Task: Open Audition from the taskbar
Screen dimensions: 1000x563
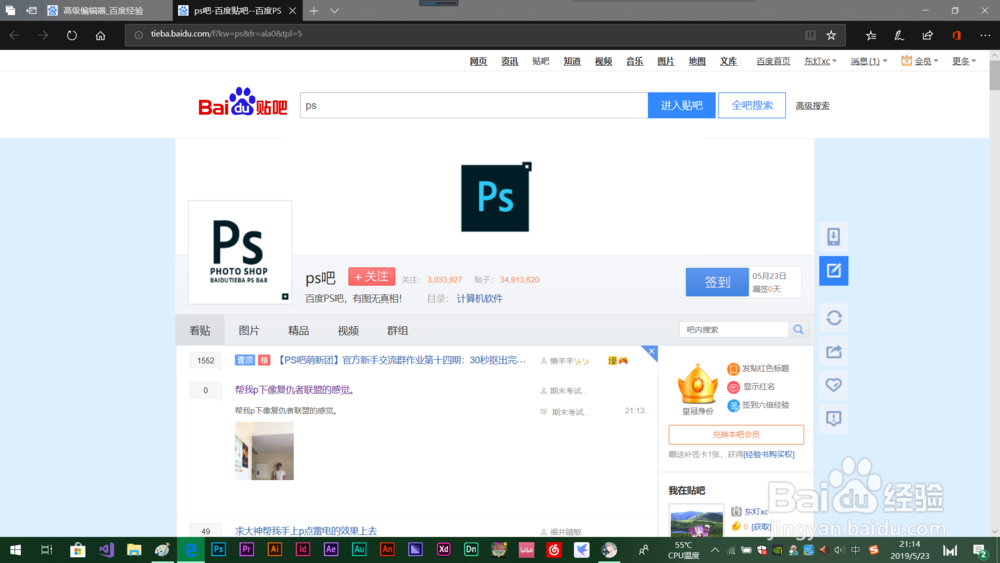Action: click(x=359, y=550)
